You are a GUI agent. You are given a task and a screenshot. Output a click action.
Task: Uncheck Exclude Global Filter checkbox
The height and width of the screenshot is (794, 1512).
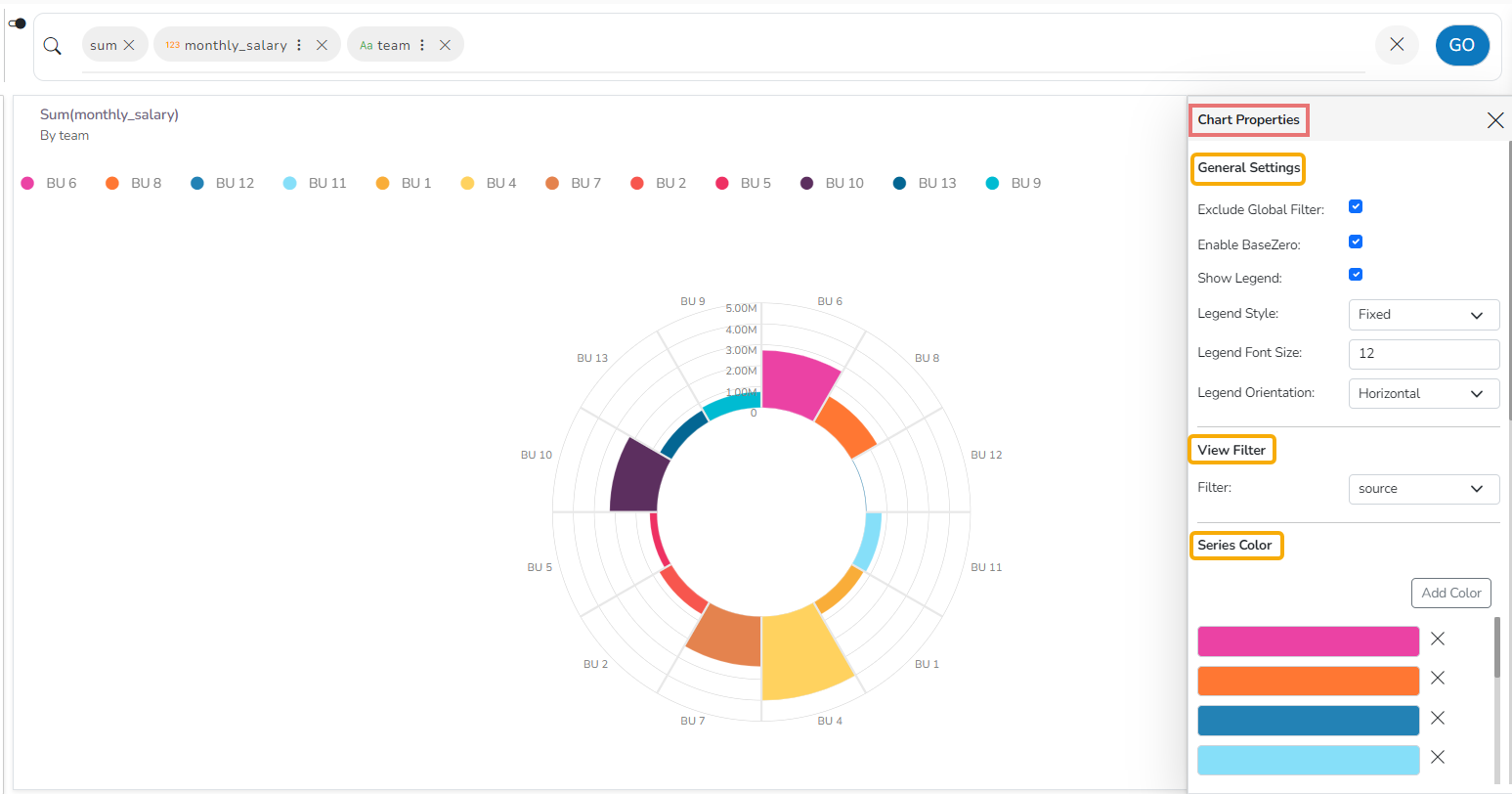(1356, 207)
